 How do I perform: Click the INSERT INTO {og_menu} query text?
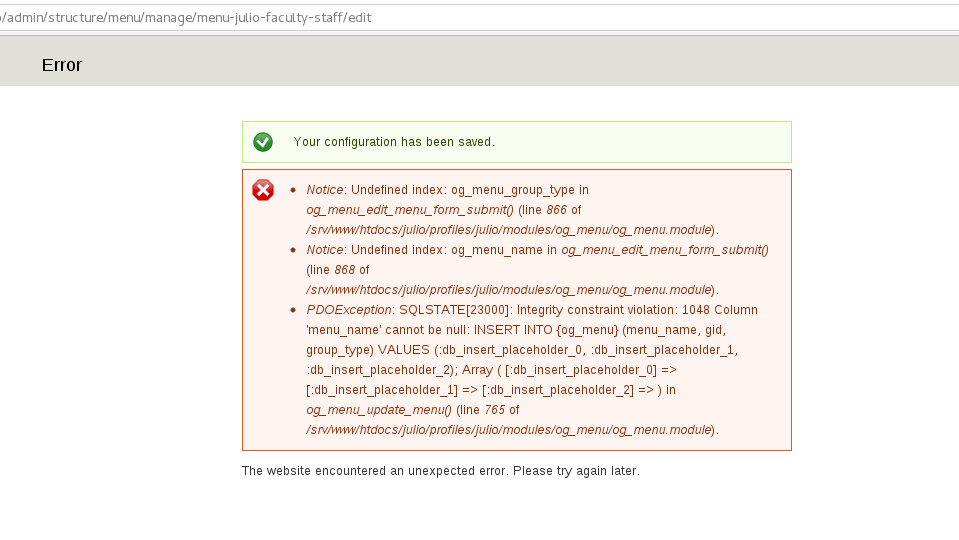pos(546,330)
